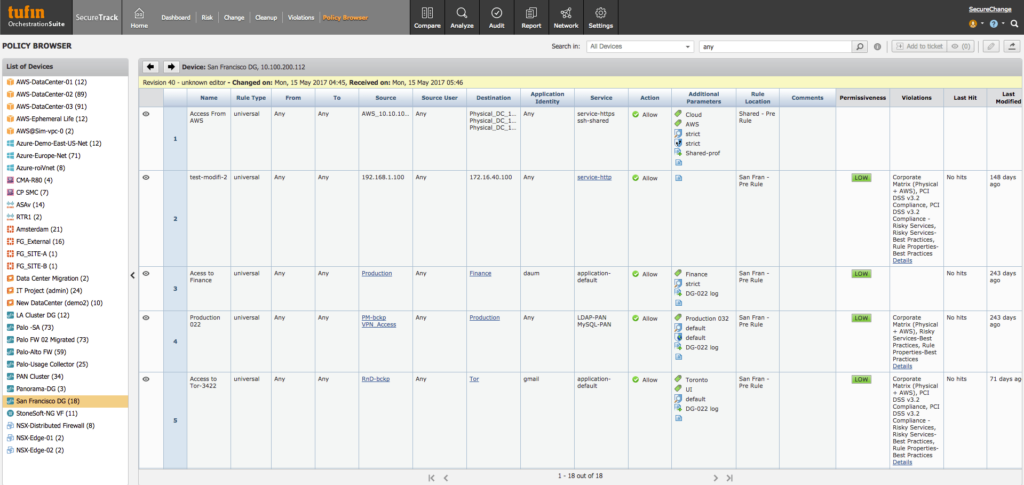Open the SecureChange link

tap(991, 8)
